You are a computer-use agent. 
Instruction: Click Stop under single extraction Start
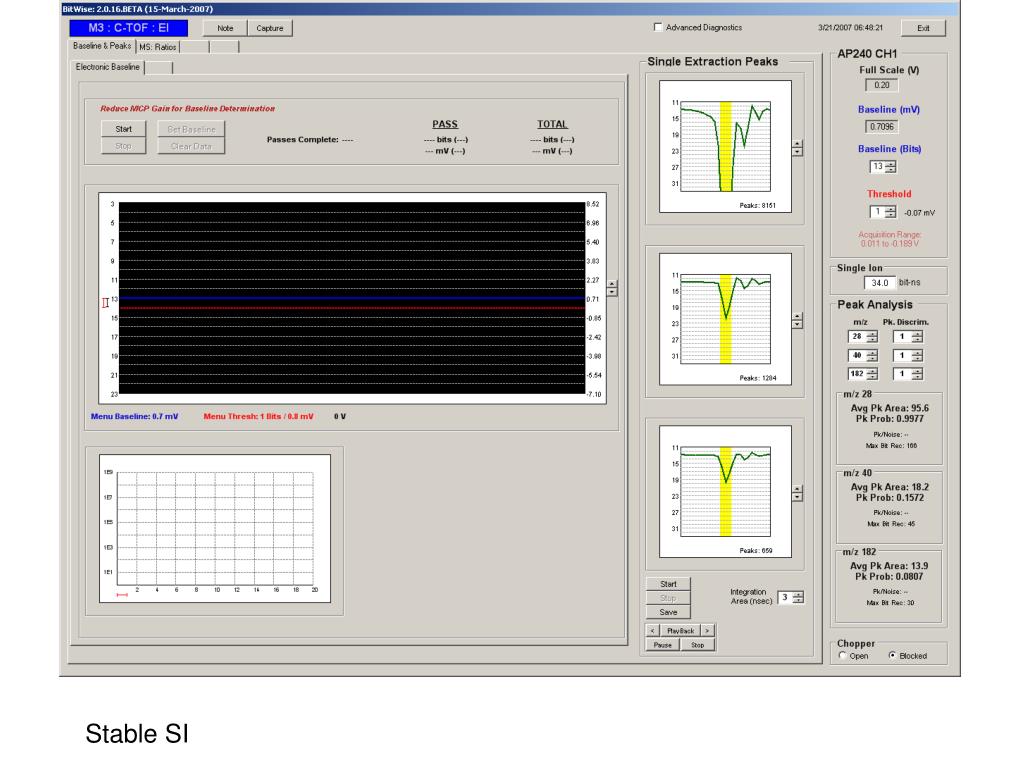668,598
